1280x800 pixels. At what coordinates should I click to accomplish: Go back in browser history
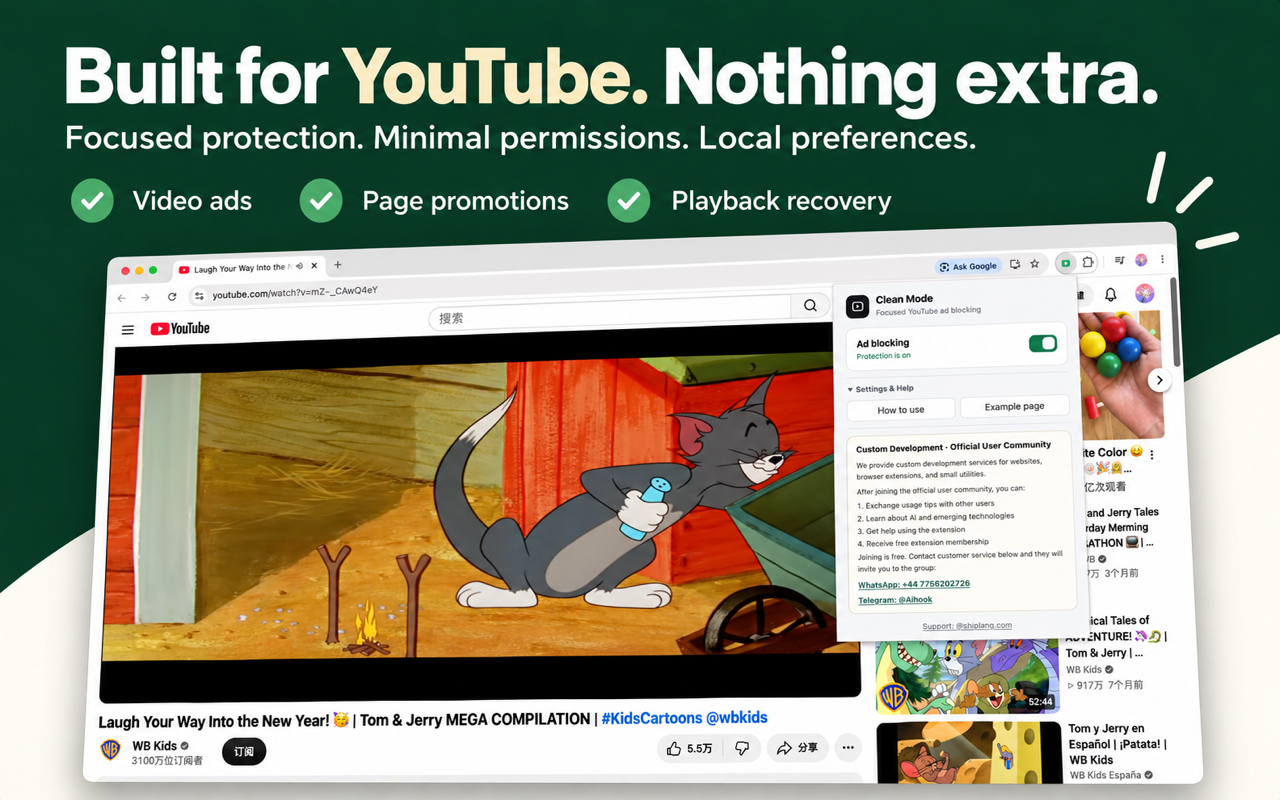[122, 298]
